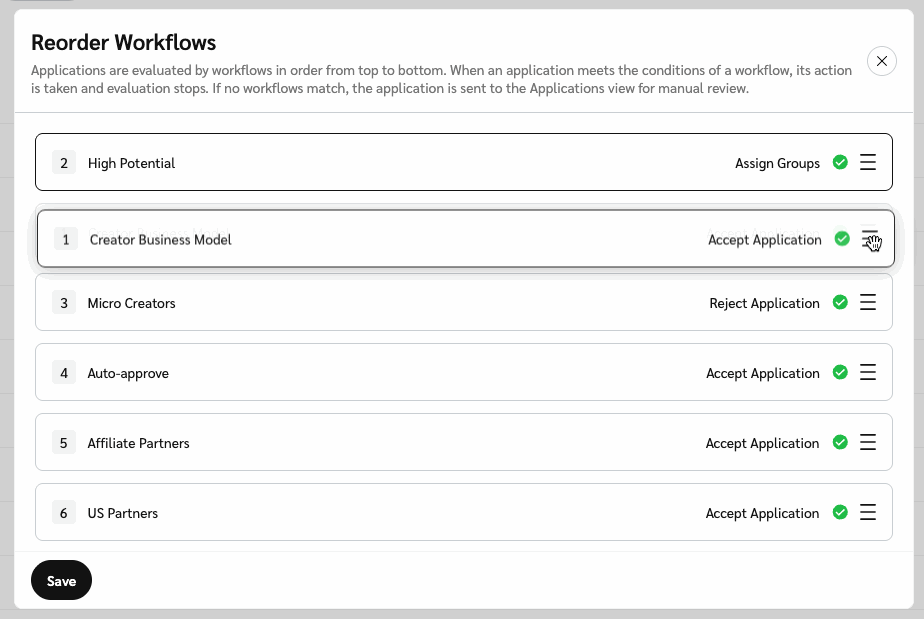Toggle the active status on Affiliate Partners
Viewport: 924px width, 619px height.
(840, 442)
